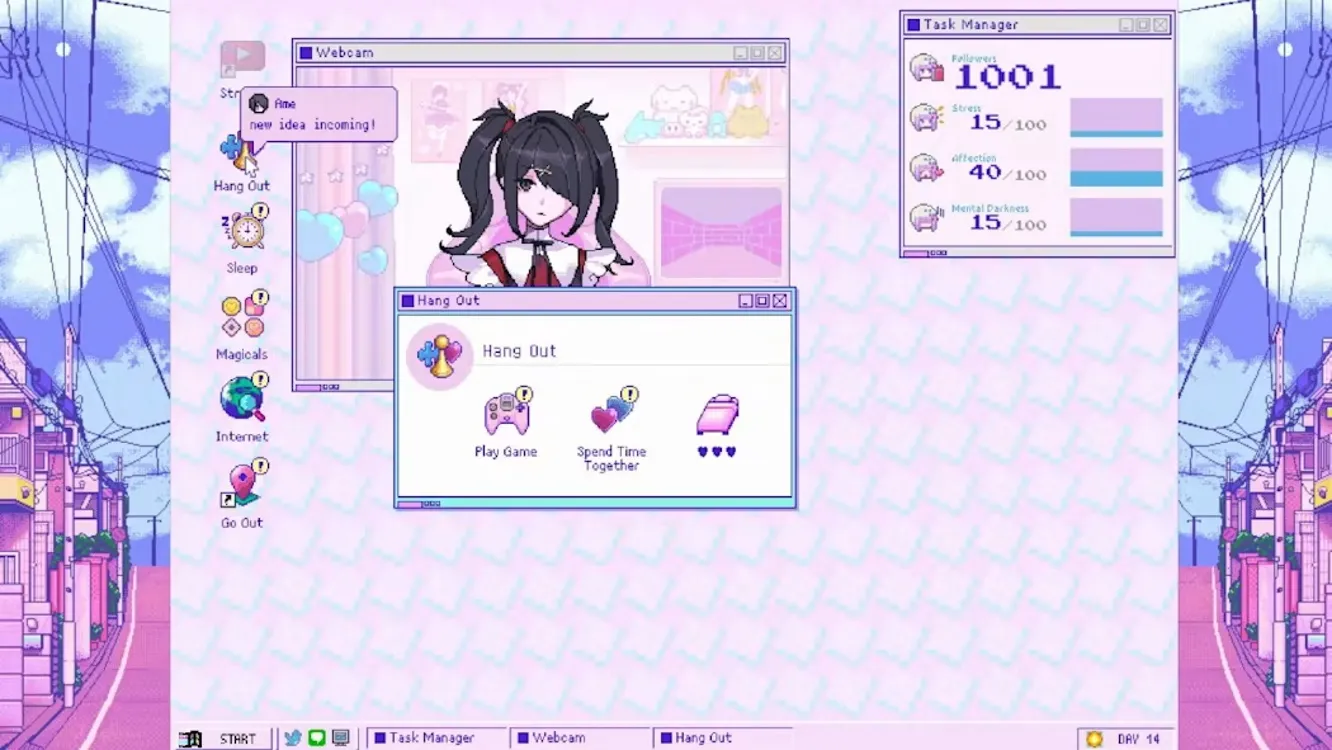Launch the Internet globe icon
The width and height of the screenshot is (1332, 750).
pyautogui.click(x=242, y=401)
